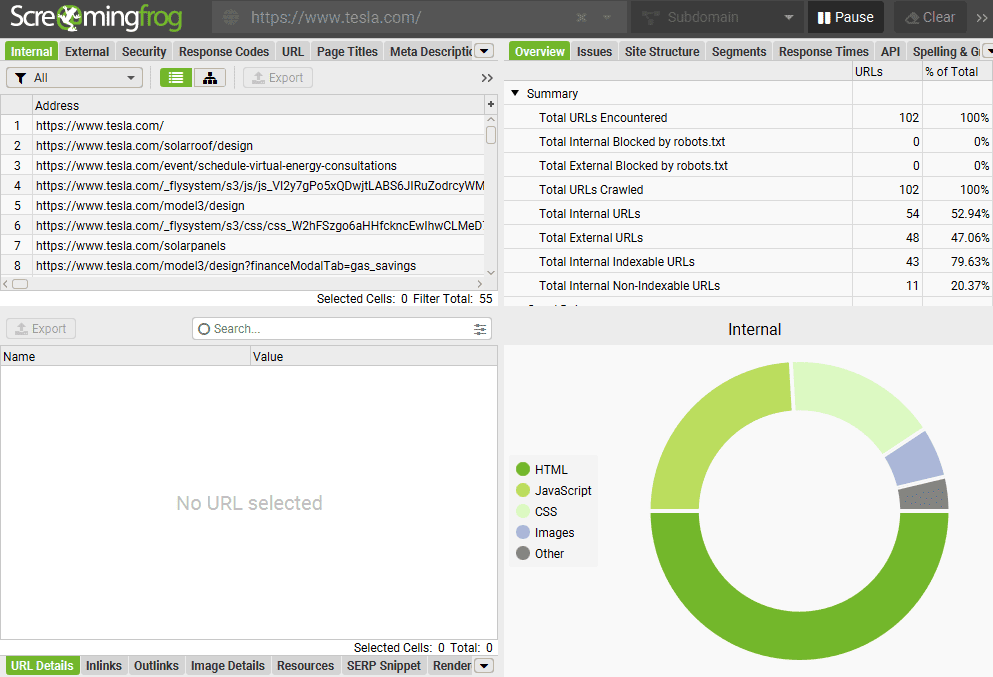993x677 pixels.
Task: Open the Image Details bottom tab
Action: coord(228,666)
